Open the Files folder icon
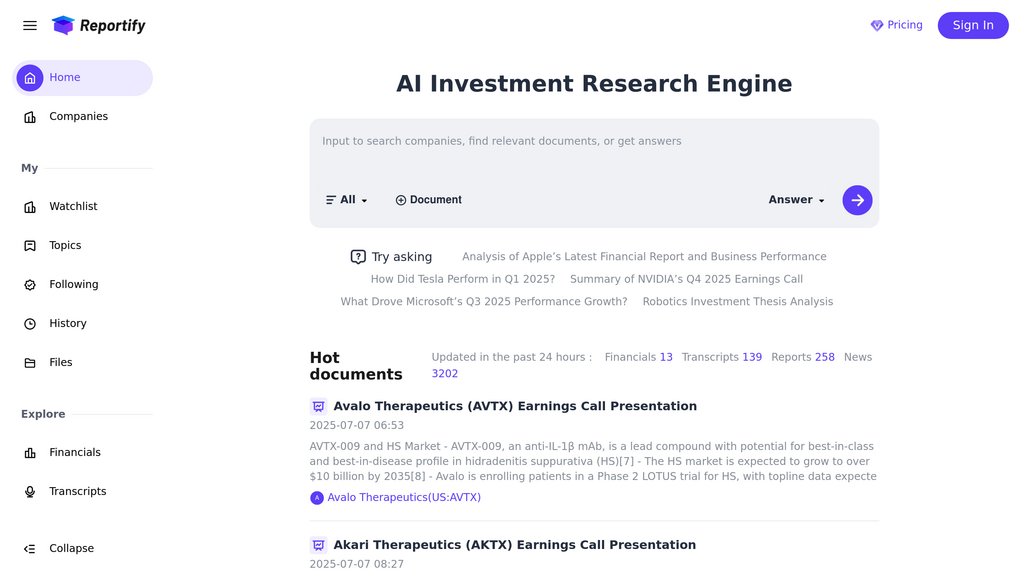Viewport: 1024px width, 576px height. coord(30,362)
